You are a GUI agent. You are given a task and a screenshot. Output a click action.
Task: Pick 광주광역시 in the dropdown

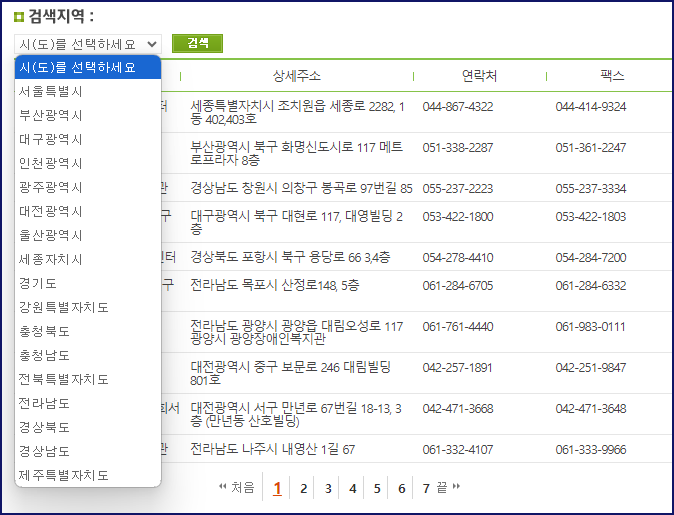[x=88, y=187]
